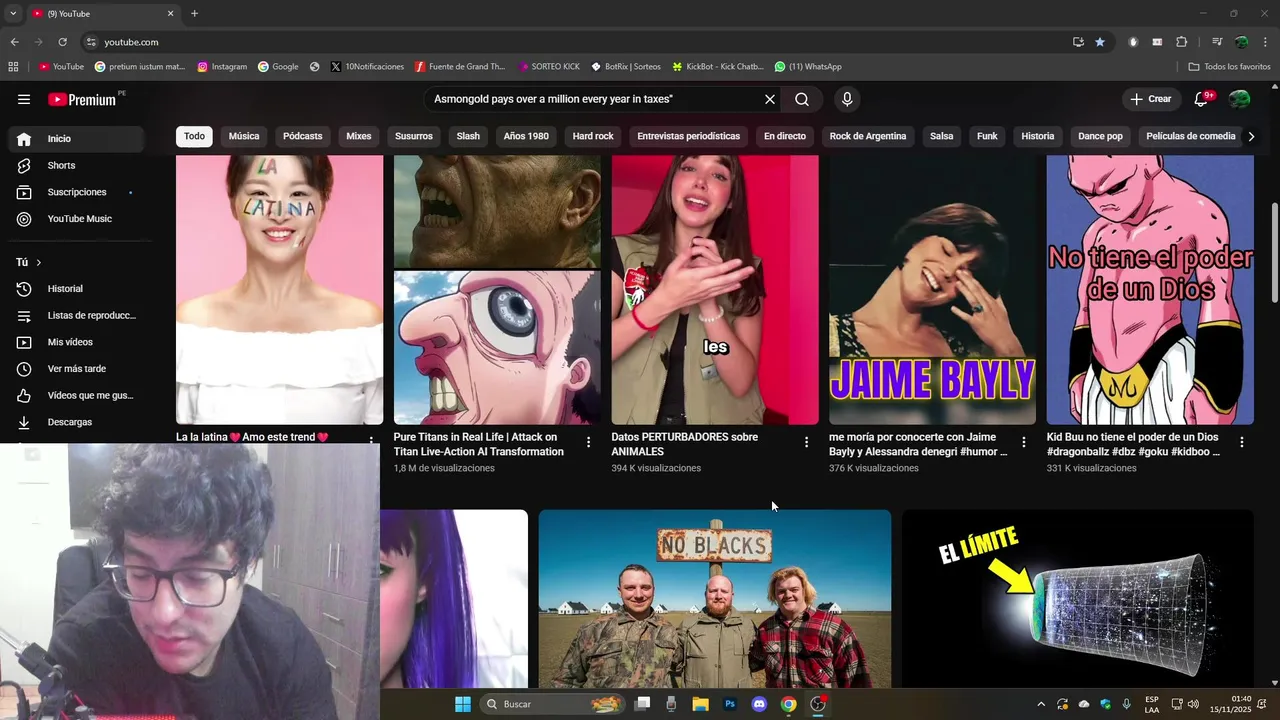Run the search with the magnifier button
This screenshot has height=720, width=1280.
802,99
